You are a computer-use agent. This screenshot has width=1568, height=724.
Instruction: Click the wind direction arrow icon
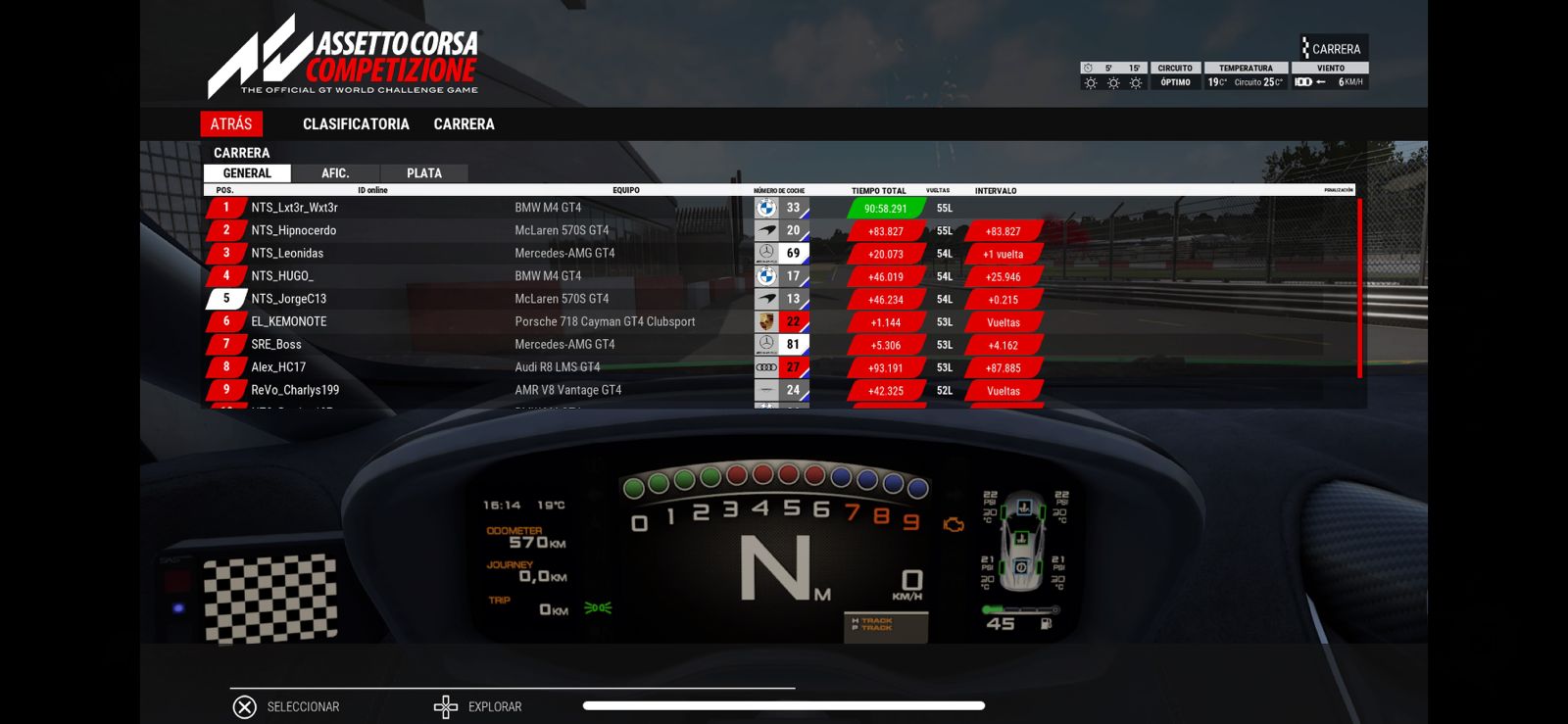pos(1321,82)
